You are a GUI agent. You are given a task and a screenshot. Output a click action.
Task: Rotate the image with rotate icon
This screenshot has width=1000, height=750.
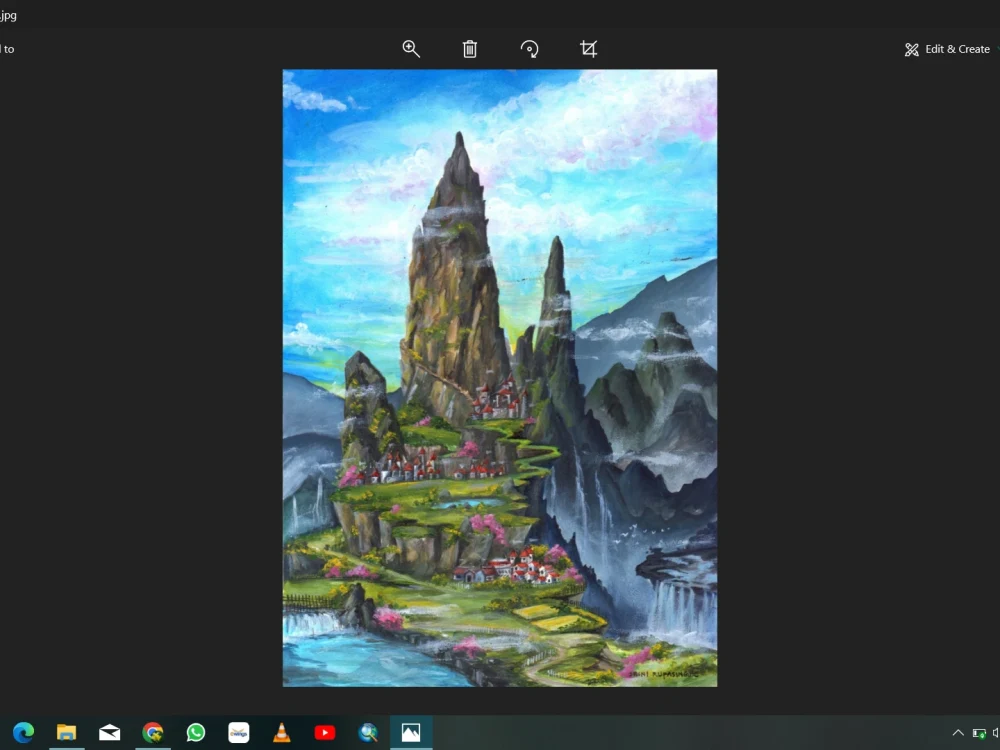tap(529, 49)
